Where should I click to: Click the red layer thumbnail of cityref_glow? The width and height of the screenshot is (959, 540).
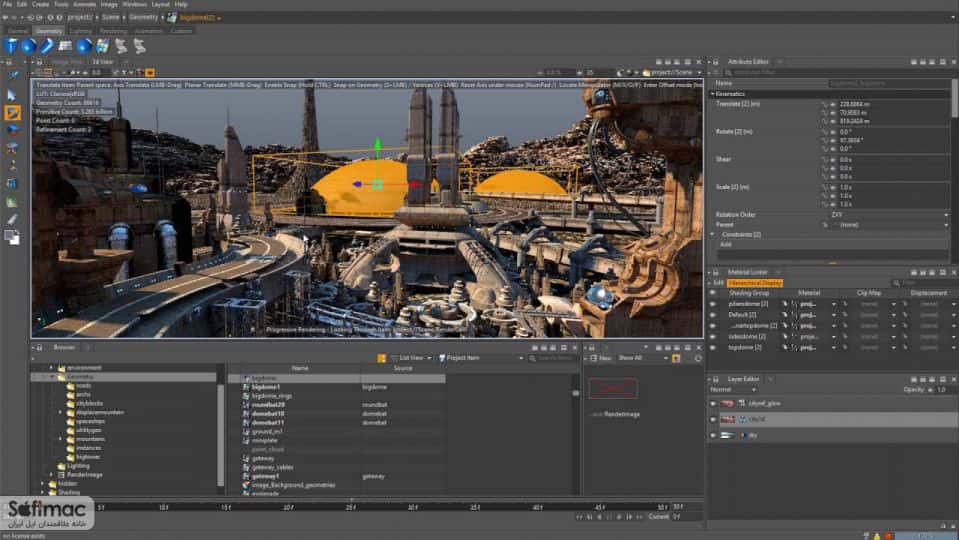(x=727, y=404)
